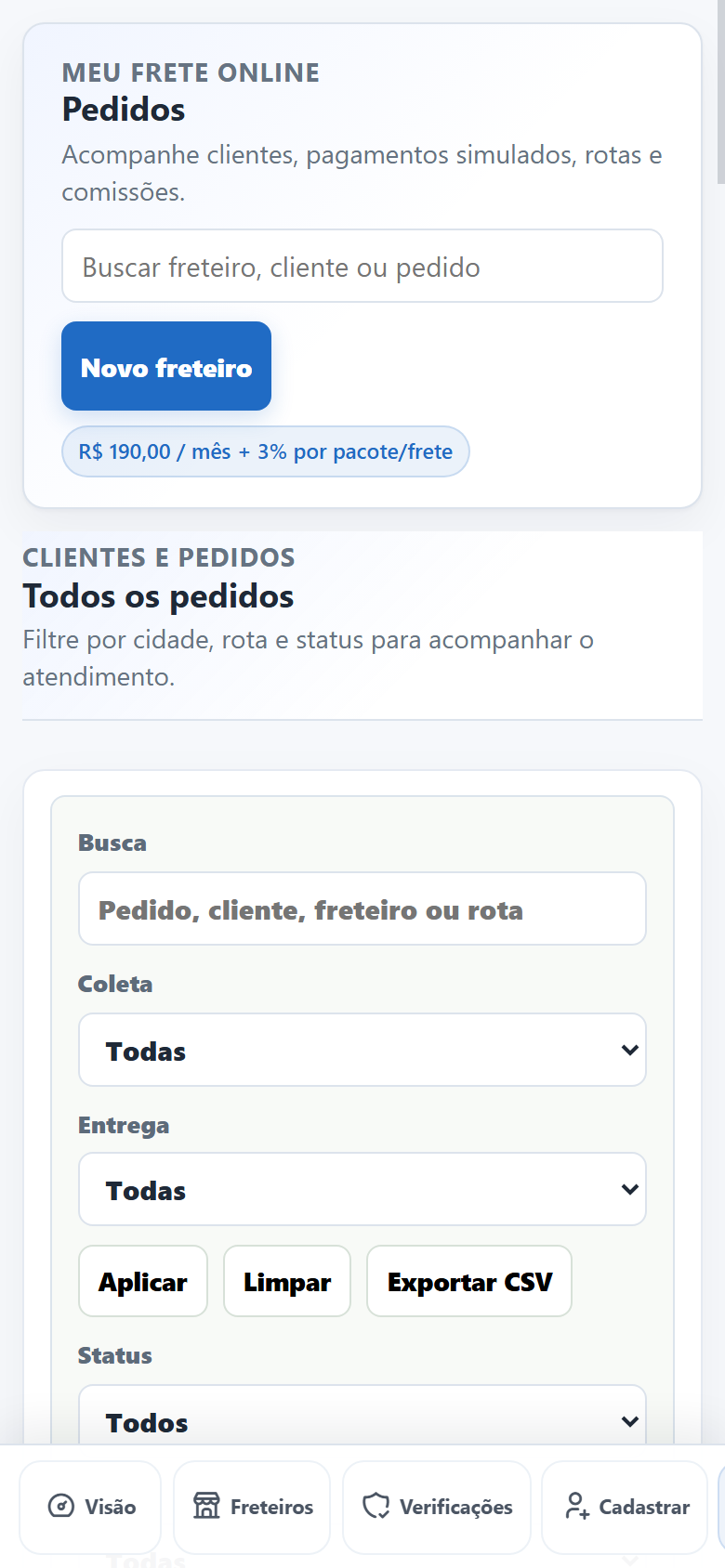Open the Coleta dropdown
This screenshot has width=725, height=1568.
[362, 1050]
